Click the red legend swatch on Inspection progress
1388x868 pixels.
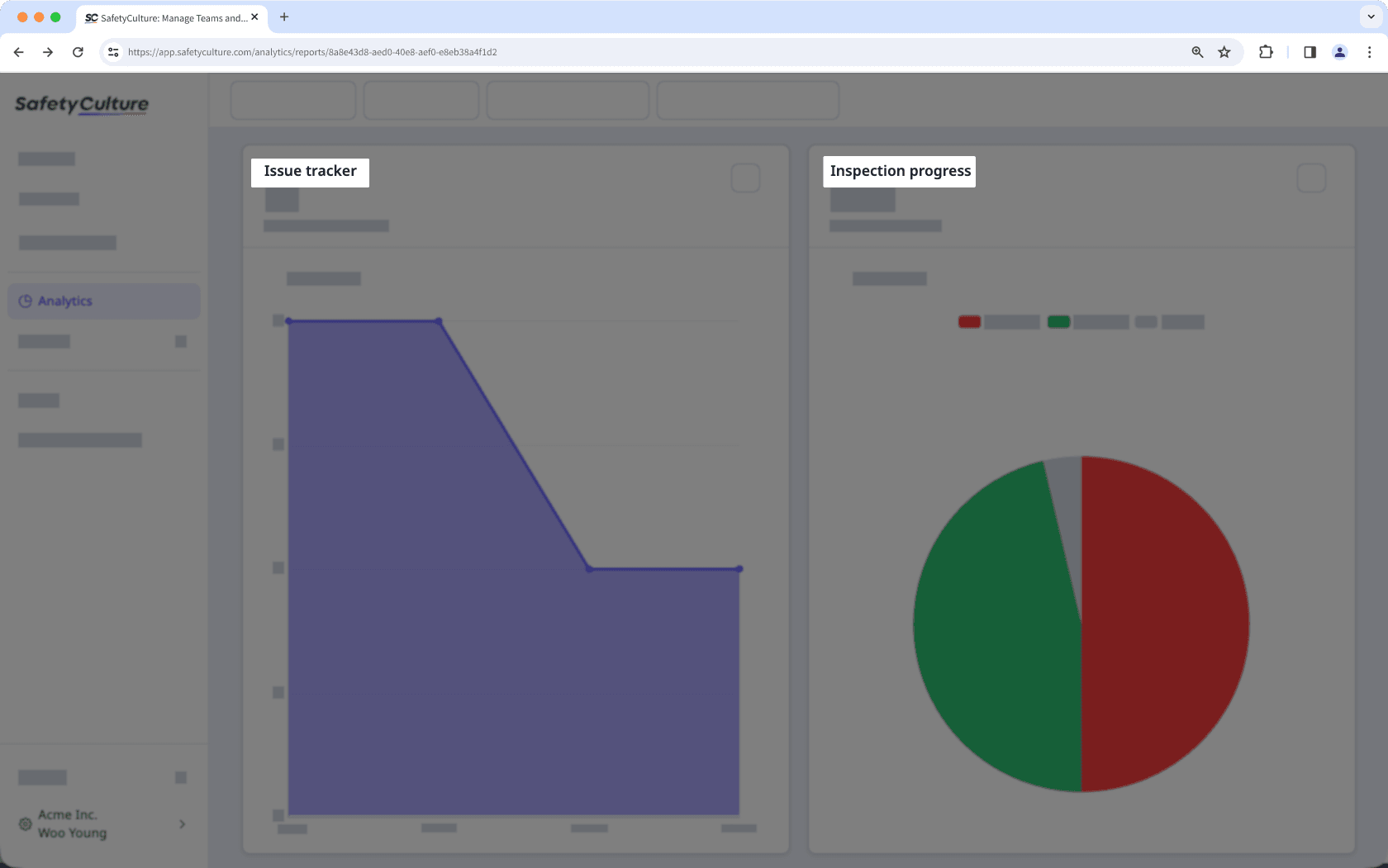pyautogui.click(x=969, y=321)
